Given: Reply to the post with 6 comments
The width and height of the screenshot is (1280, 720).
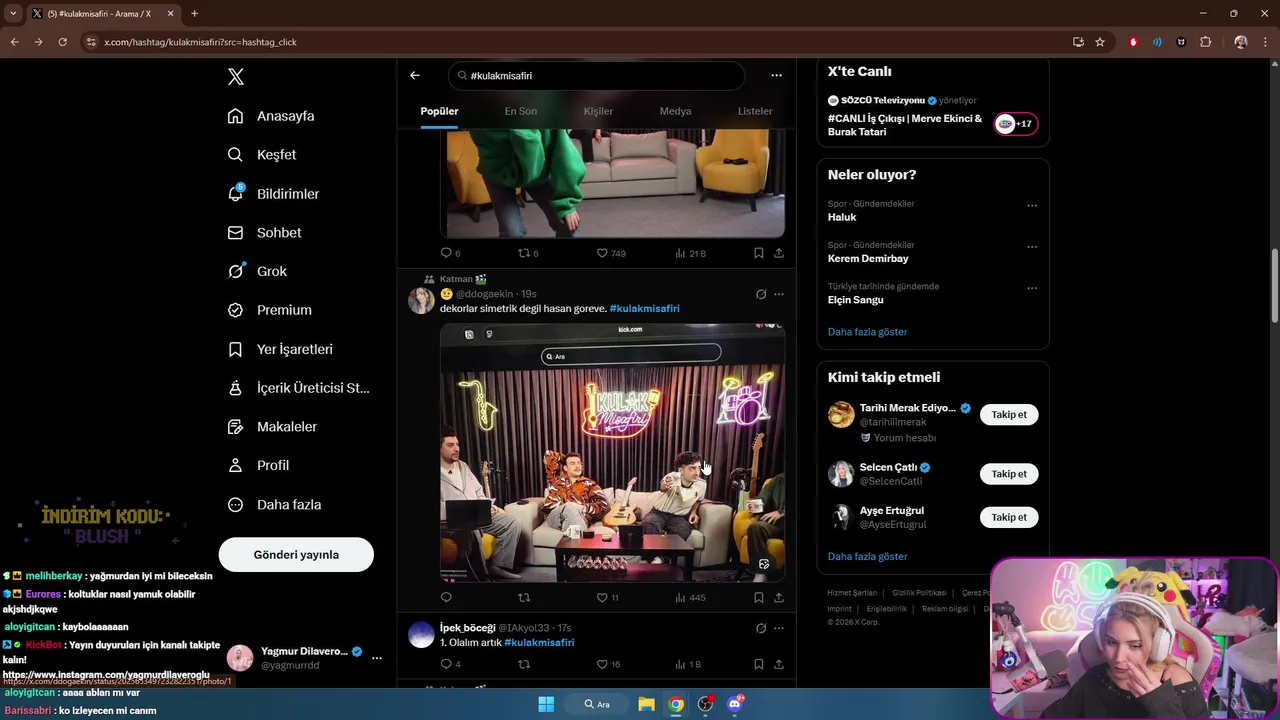Looking at the screenshot, I should (450, 253).
